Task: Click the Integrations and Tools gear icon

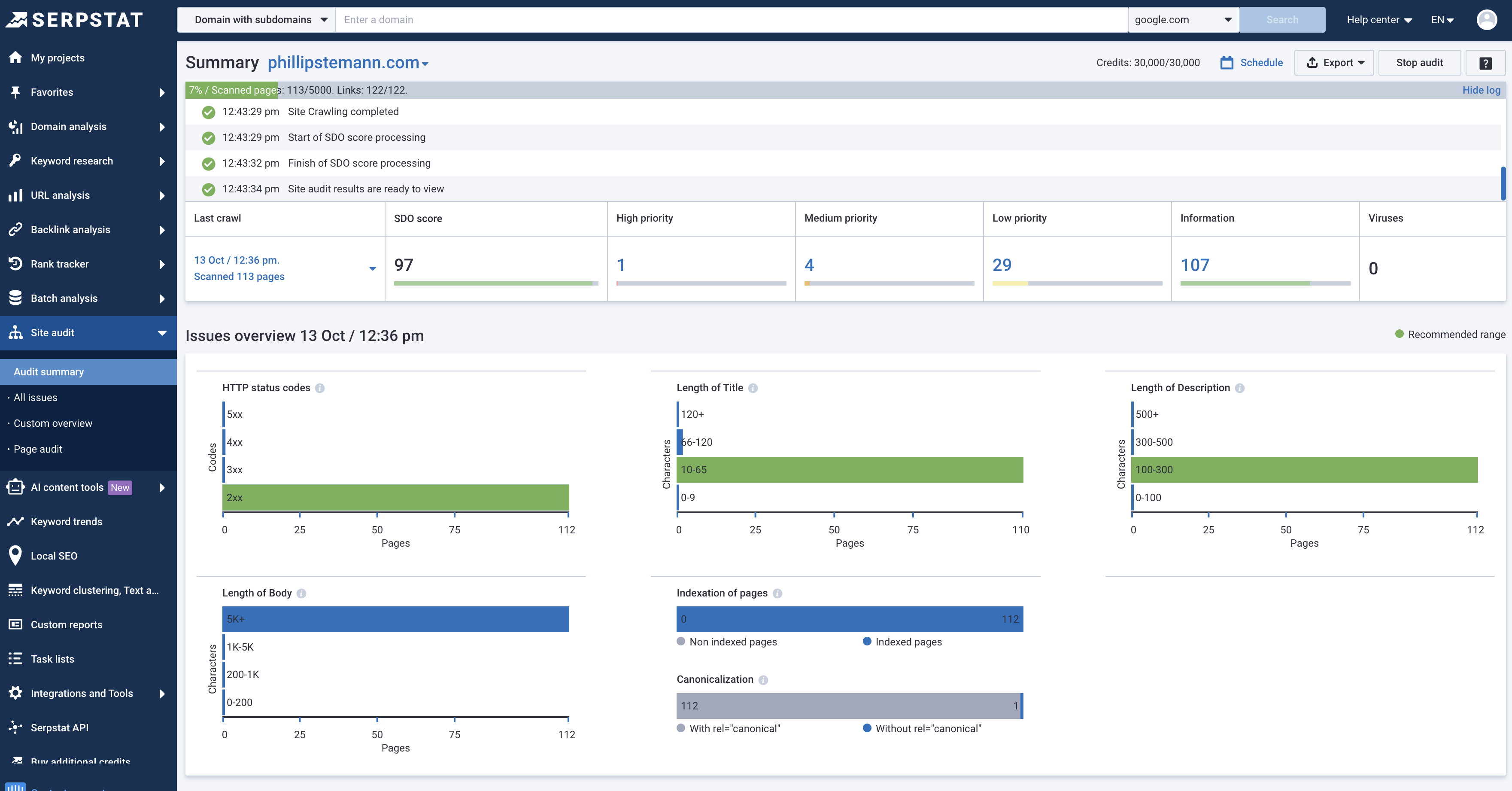Action: click(x=15, y=693)
